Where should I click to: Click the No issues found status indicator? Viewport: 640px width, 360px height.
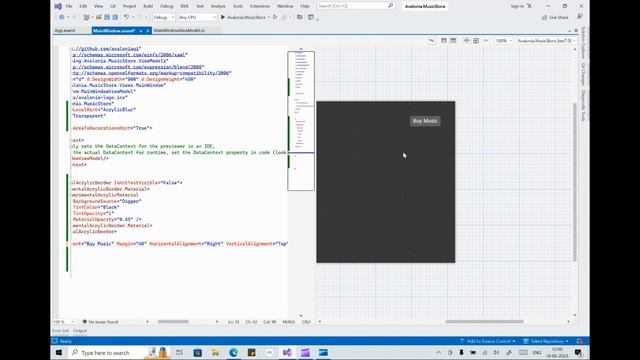pyautogui.click(x=100, y=322)
